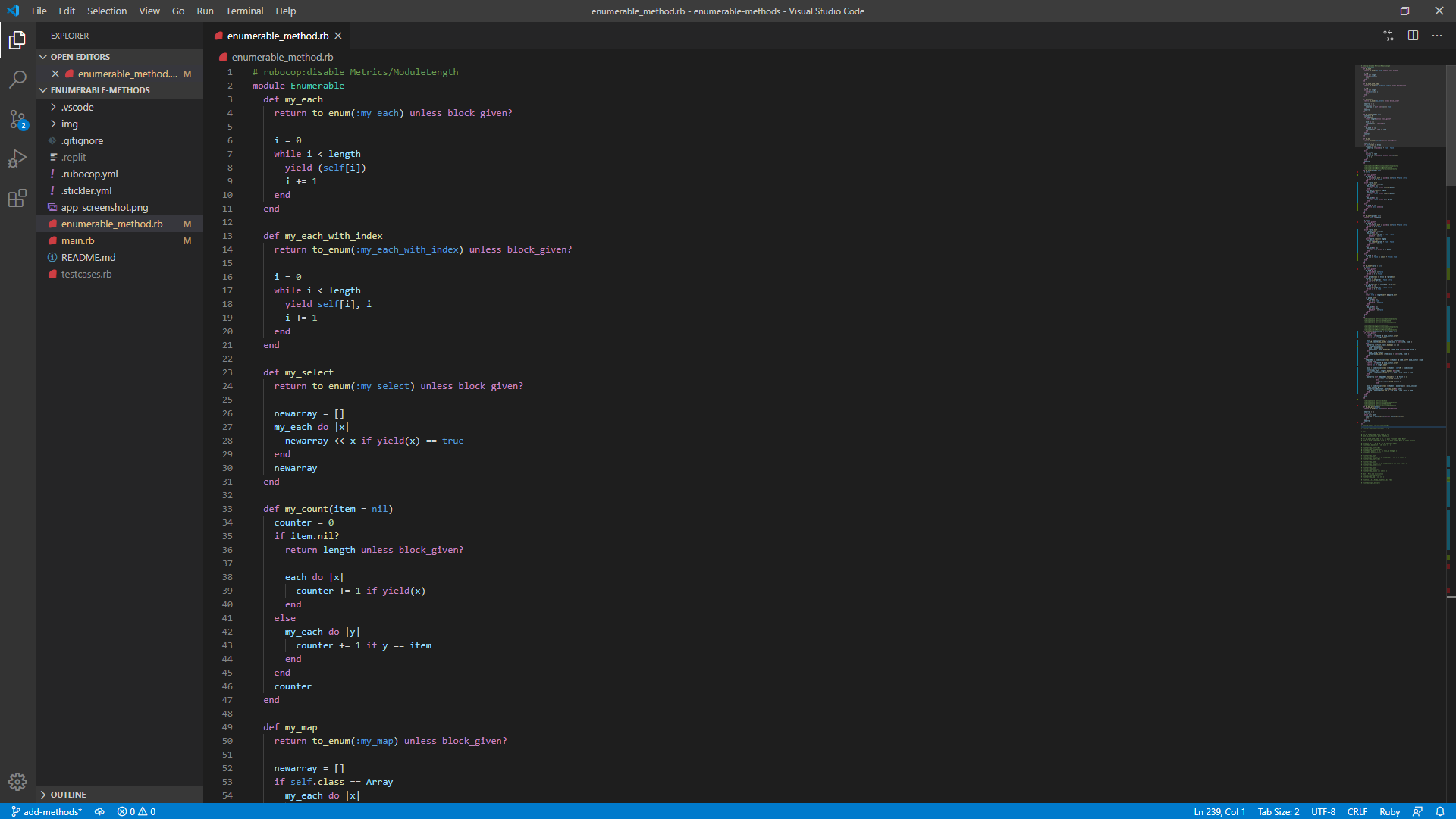Open the Selection menu
This screenshot has height=819, width=1456.
tap(107, 11)
